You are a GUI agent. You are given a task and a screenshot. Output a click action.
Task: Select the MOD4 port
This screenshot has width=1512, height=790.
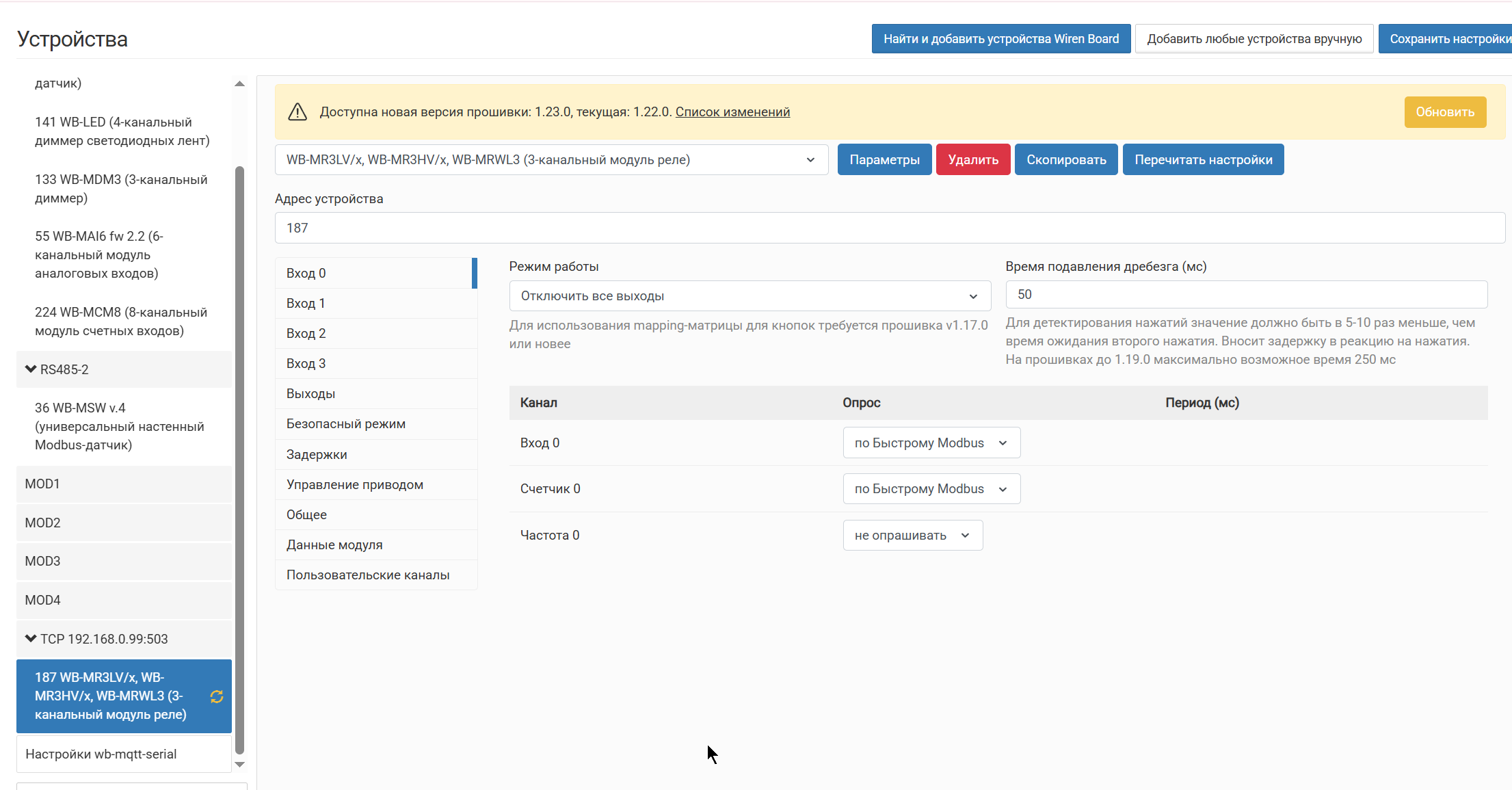(124, 601)
